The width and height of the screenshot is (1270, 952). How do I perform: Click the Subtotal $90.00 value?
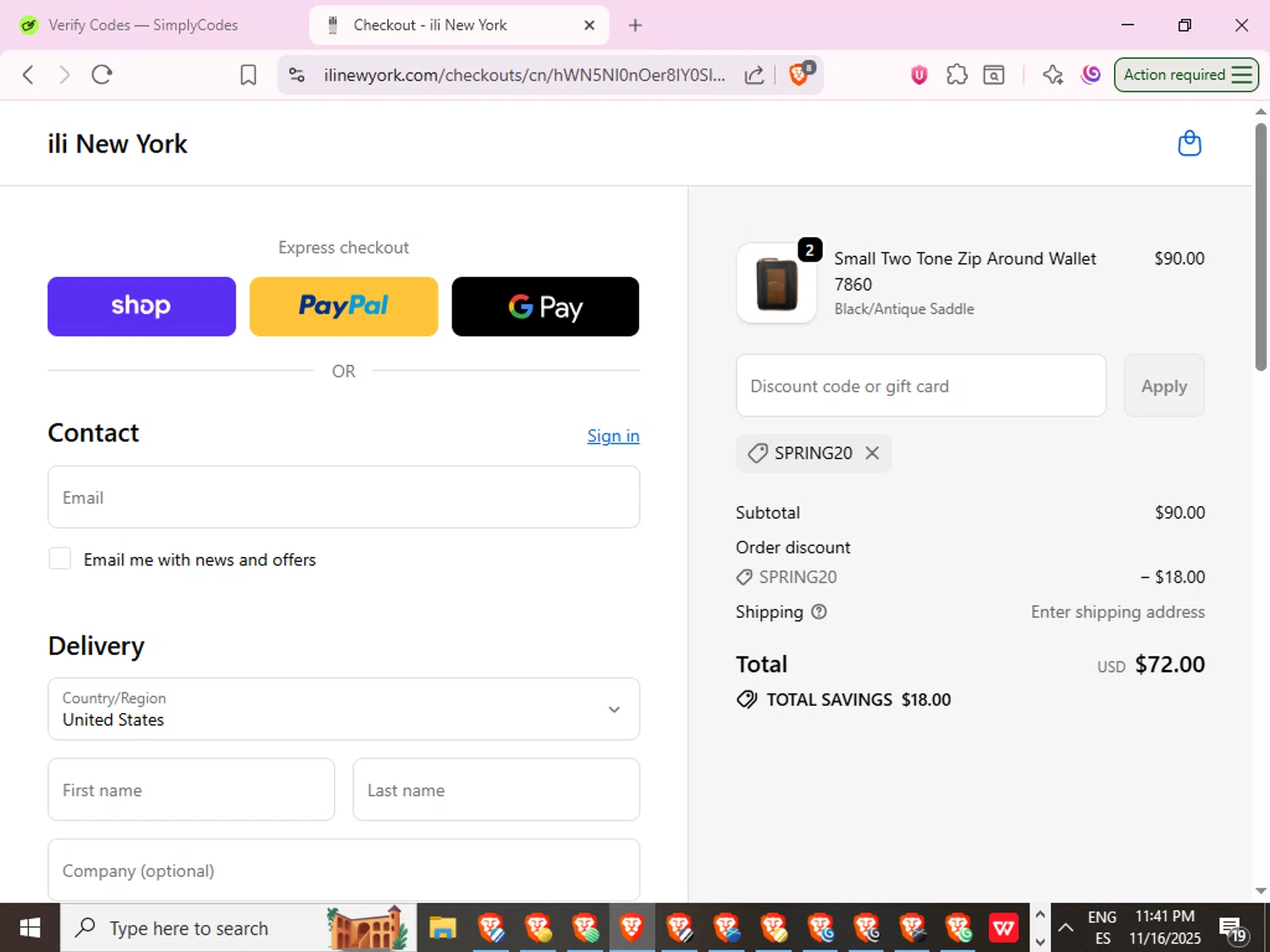[x=1179, y=513]
